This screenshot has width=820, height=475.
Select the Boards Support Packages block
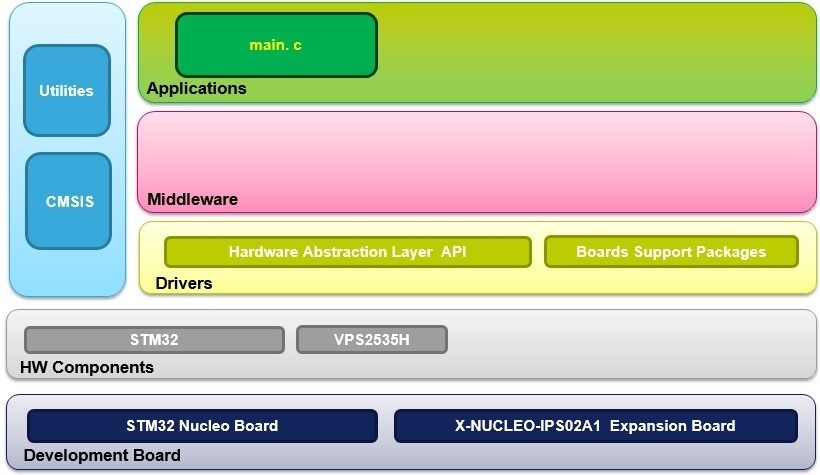click(x=671, y=252)
